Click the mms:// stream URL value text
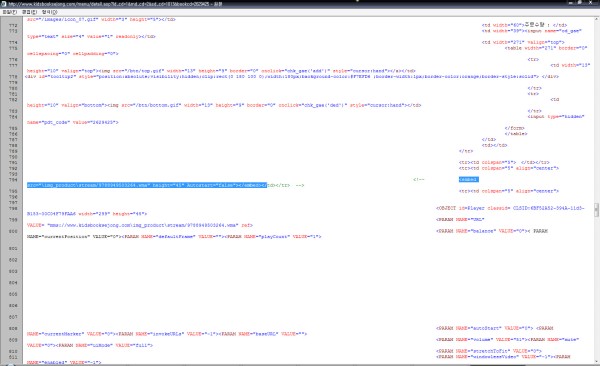This screenshot has height=366, width=600. [x=143, y=225]
